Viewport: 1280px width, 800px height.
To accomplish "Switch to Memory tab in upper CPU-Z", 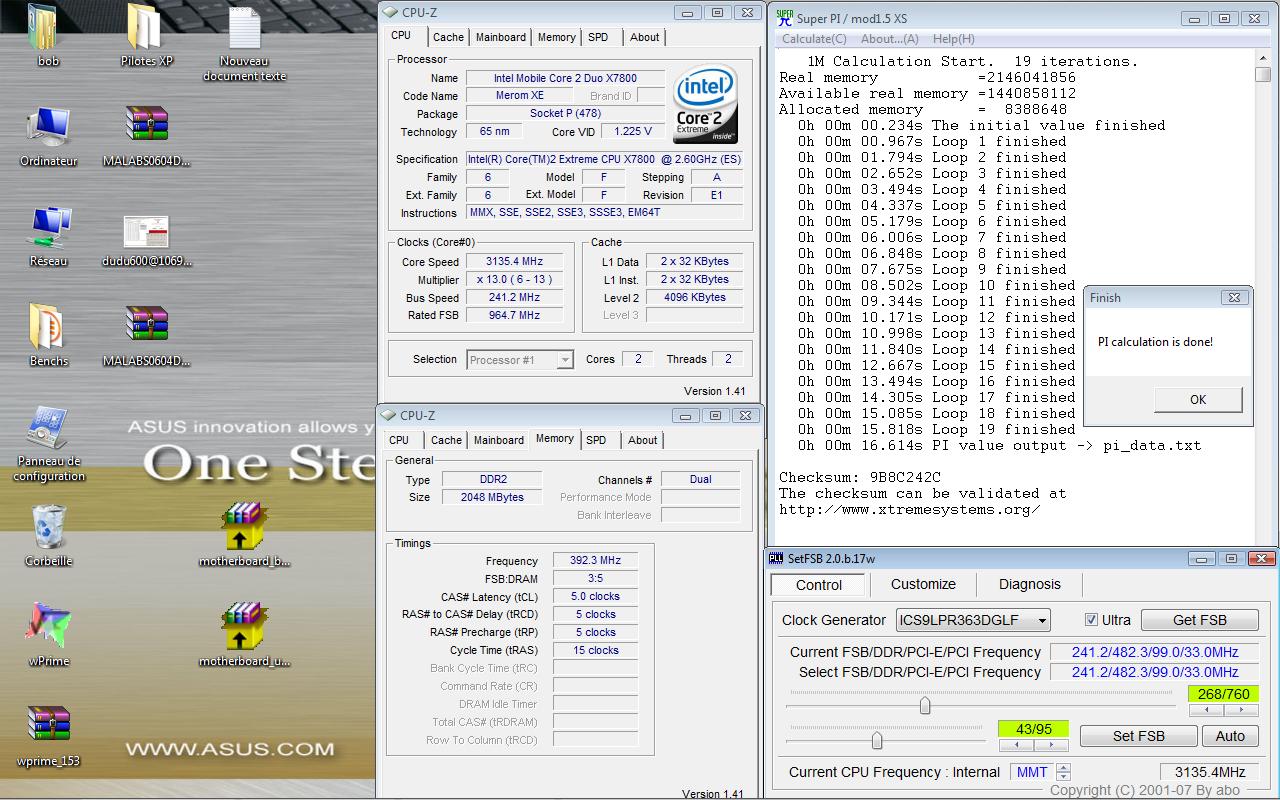I will [x=556, y=37].
